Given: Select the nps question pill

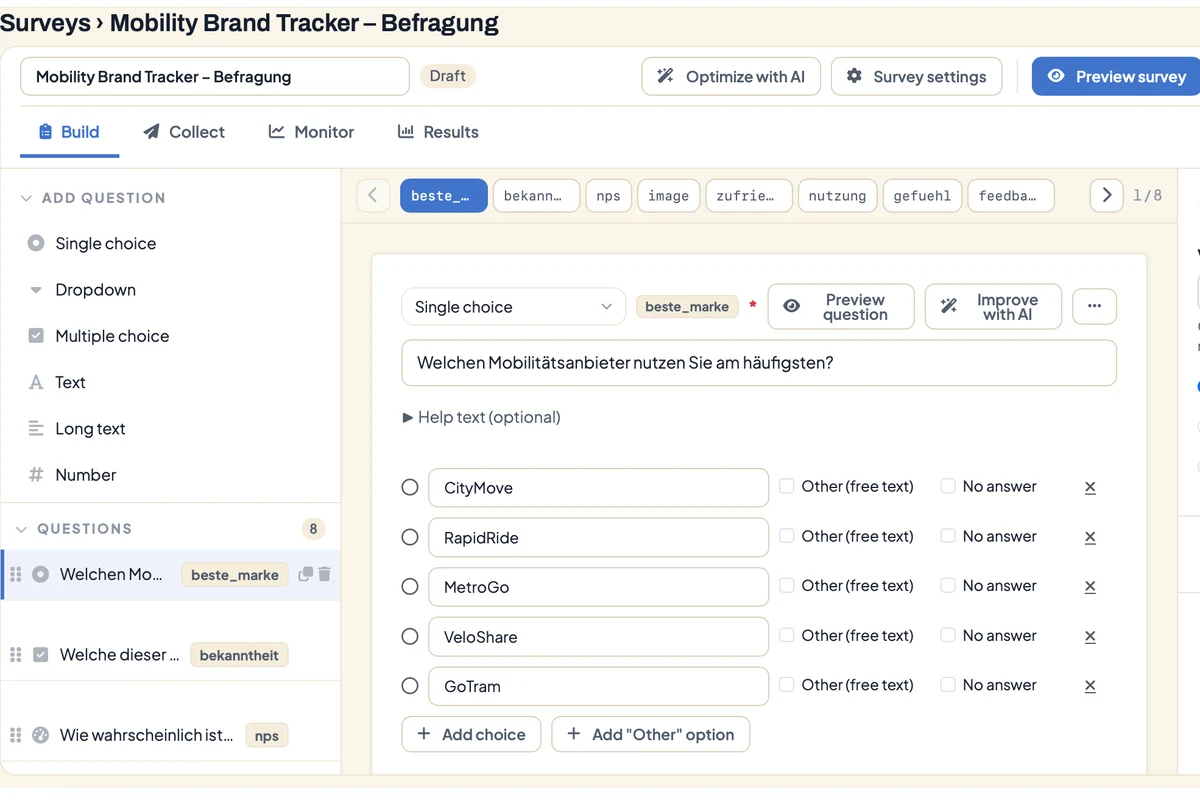Looking at the screenshot, I should pos(608,196).
